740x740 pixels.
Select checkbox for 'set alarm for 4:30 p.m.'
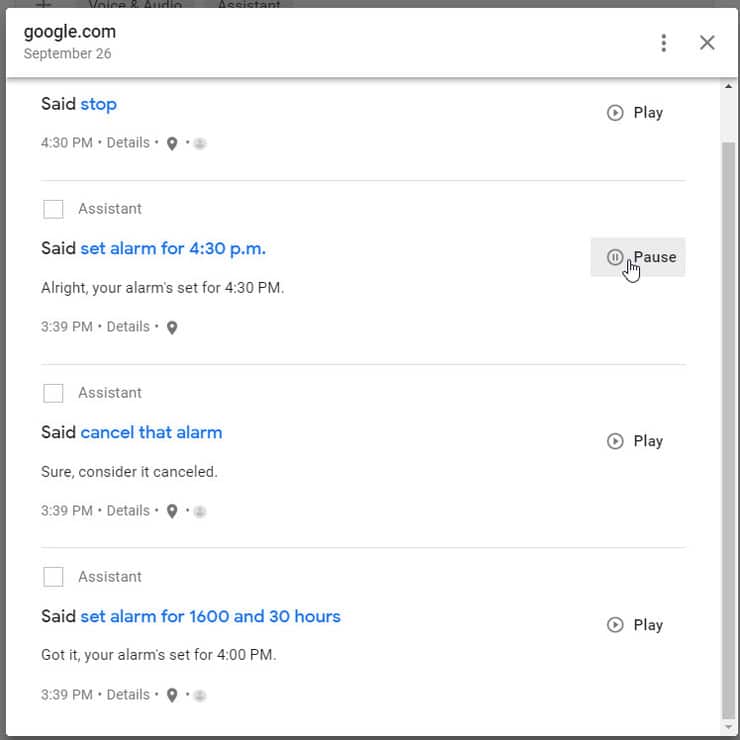(54, 209)
